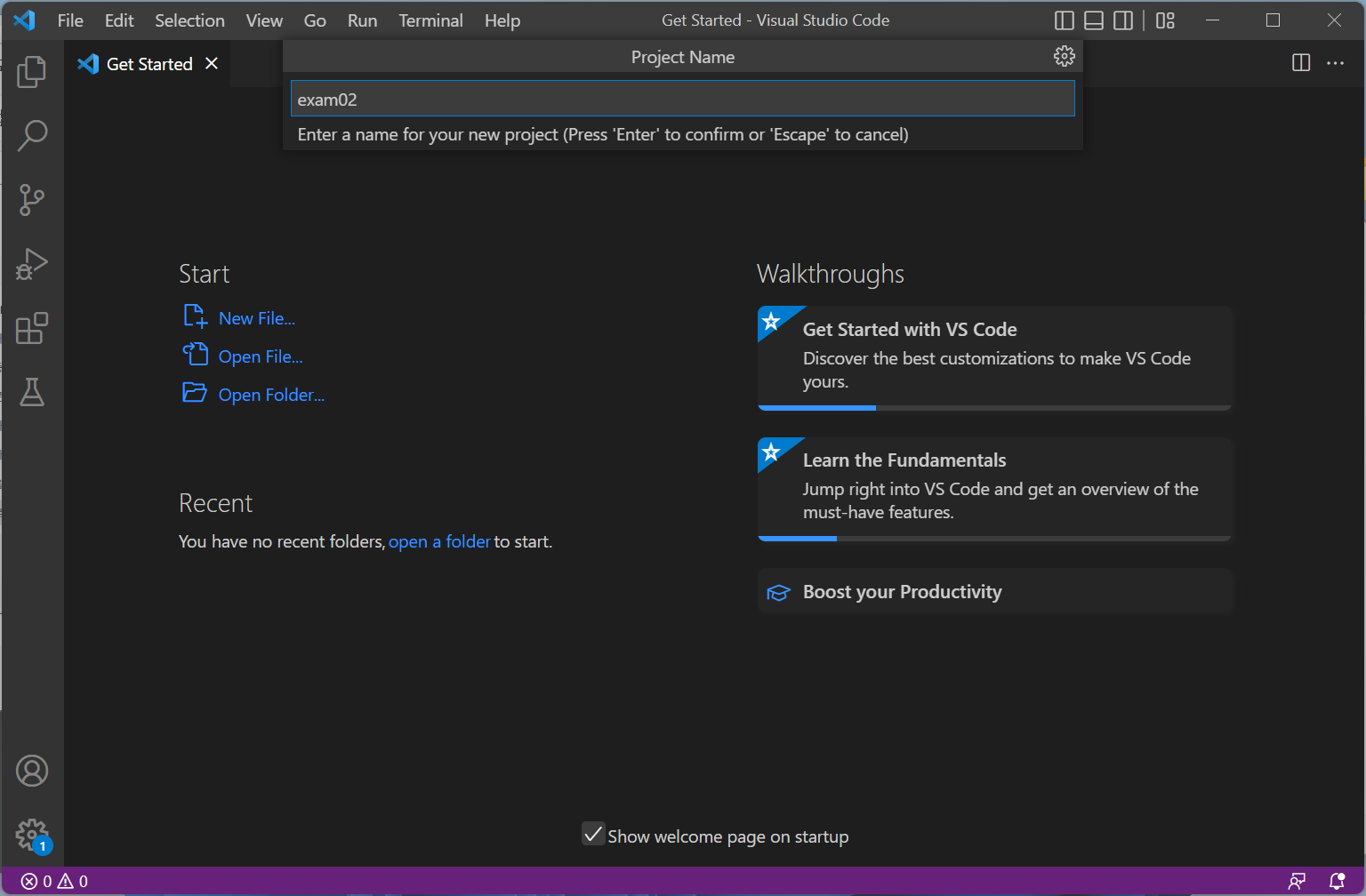This screenshot has height=896, width=1366.
Task: Open the File menu
Action: [x=70, y=20]
